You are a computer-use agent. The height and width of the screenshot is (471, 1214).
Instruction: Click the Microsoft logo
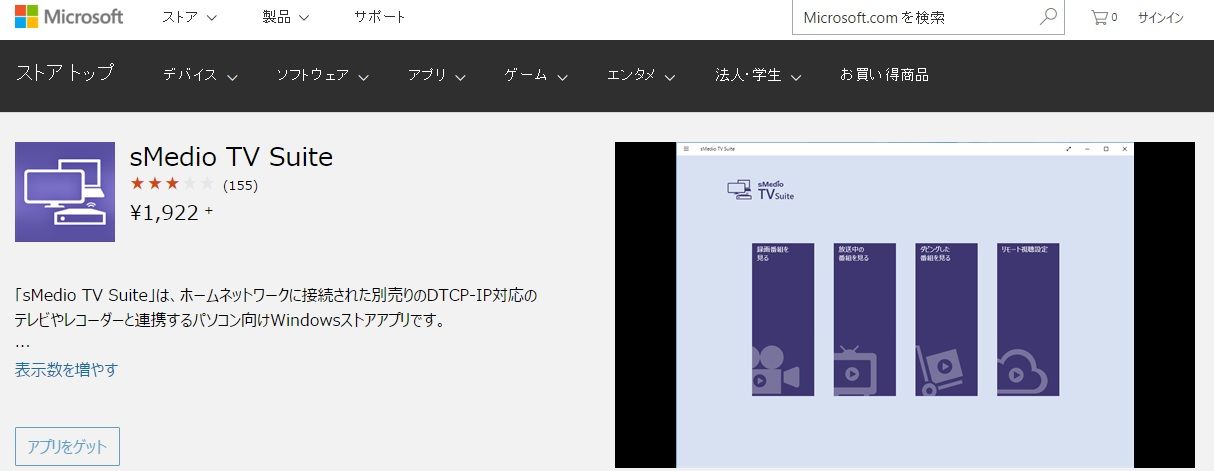(69, 17)
